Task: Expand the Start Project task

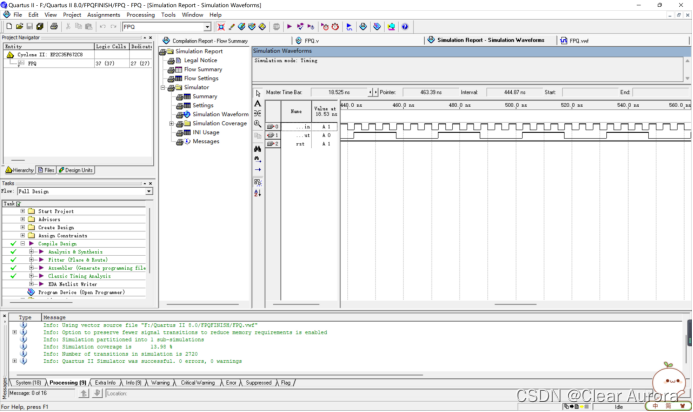Action: (x=23, y=211)
